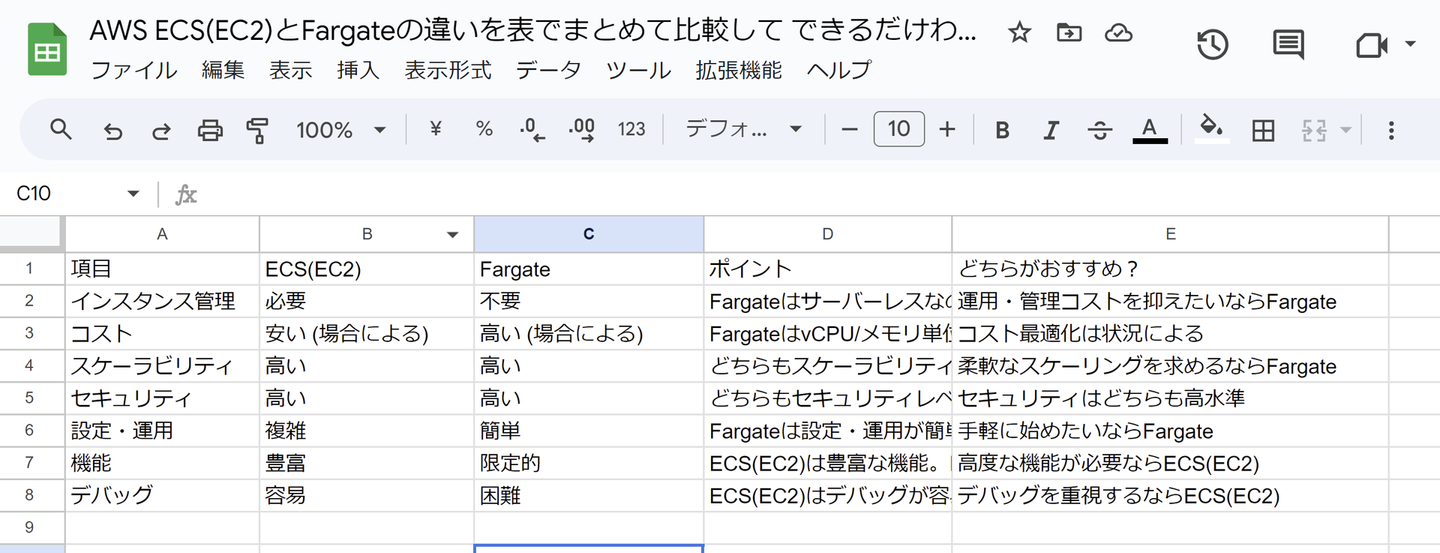This screenshot has height=553, width=1440.
Task: Click the move to folder icon
Action: tap(1068, 33)
